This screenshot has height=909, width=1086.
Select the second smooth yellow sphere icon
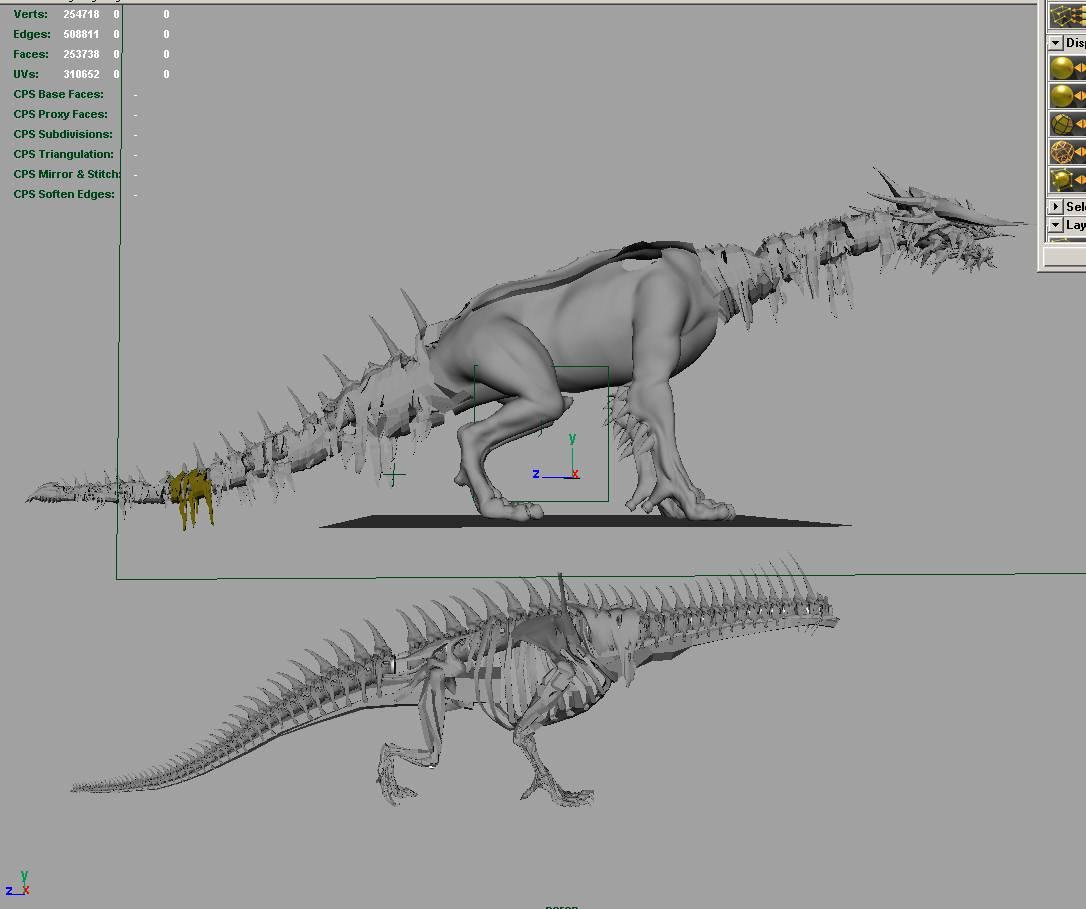[x=1061, y=96]
